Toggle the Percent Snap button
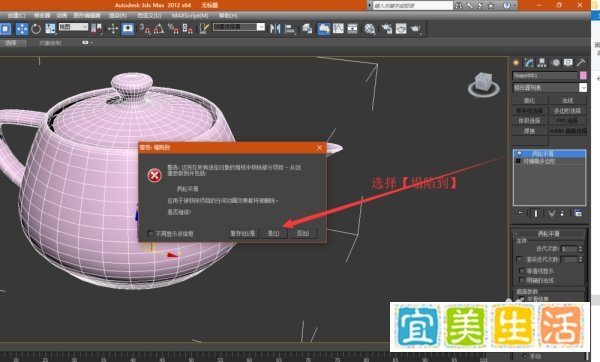Viewport: 600px width, 362px height. coord(173,29)
